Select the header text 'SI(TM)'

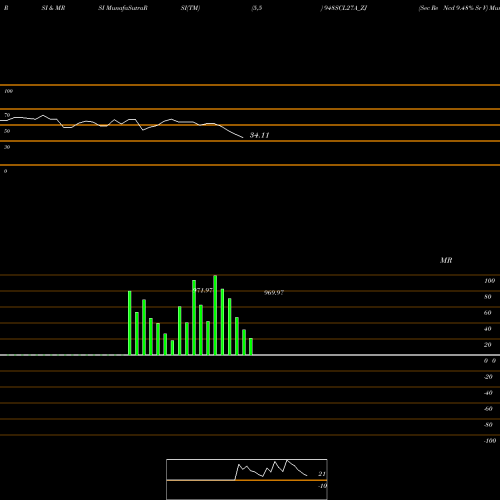click(x=190, y=8)
